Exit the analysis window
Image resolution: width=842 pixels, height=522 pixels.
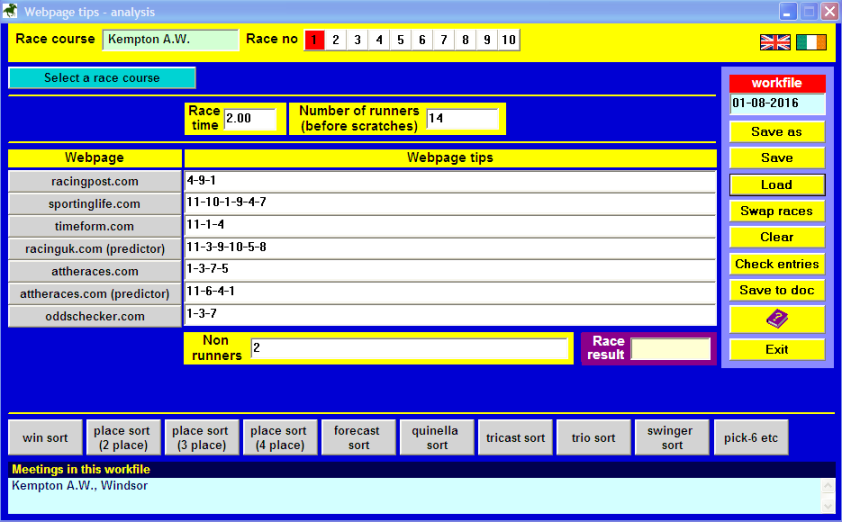pyautogui.click(x=776, y=350)
